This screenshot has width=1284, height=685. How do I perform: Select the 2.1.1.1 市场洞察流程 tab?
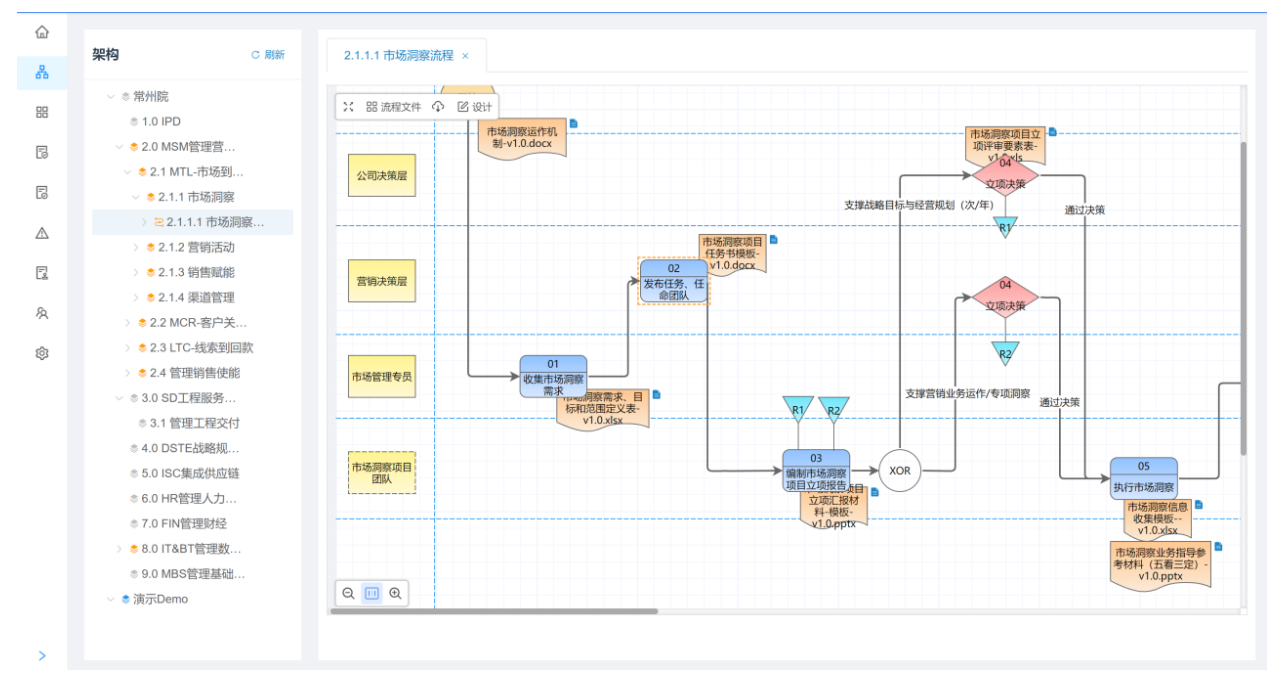coord(398,56)
